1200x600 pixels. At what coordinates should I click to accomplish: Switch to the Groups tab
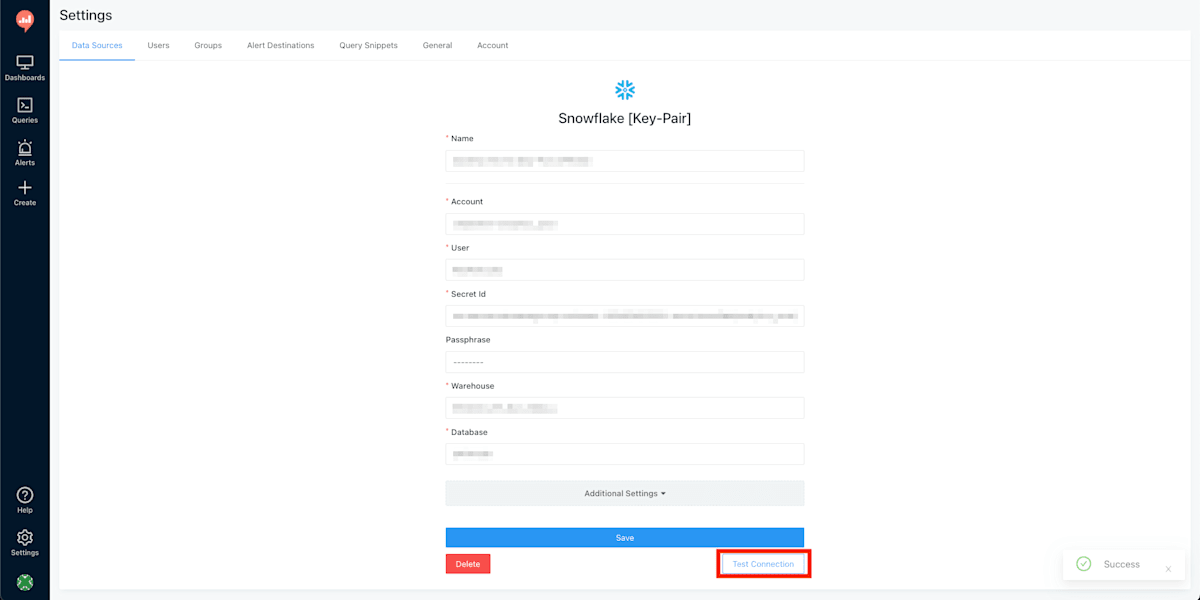[x=208, y=45]
